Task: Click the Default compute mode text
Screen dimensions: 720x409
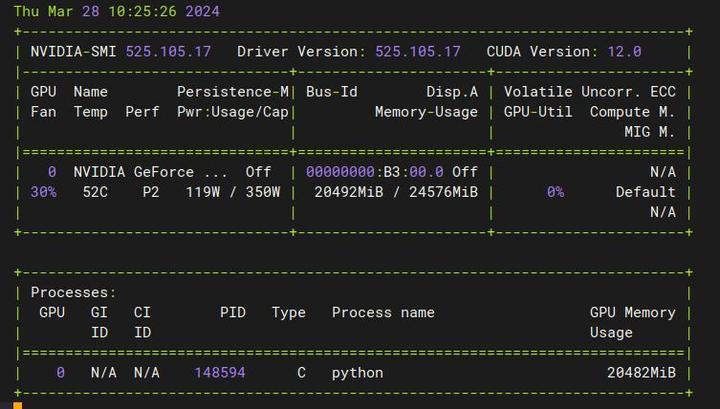Action: [x=645, y=192]
